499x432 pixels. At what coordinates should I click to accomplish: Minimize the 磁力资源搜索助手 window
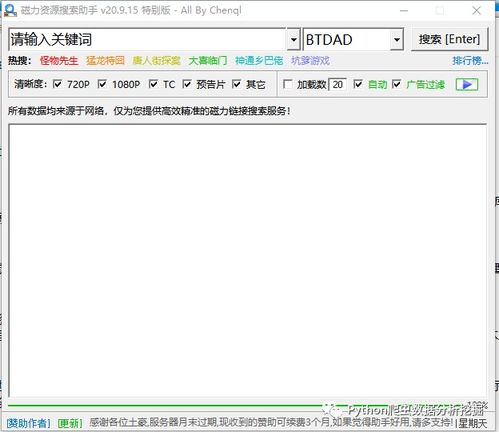pyautogui.click(x=404, y=11)
